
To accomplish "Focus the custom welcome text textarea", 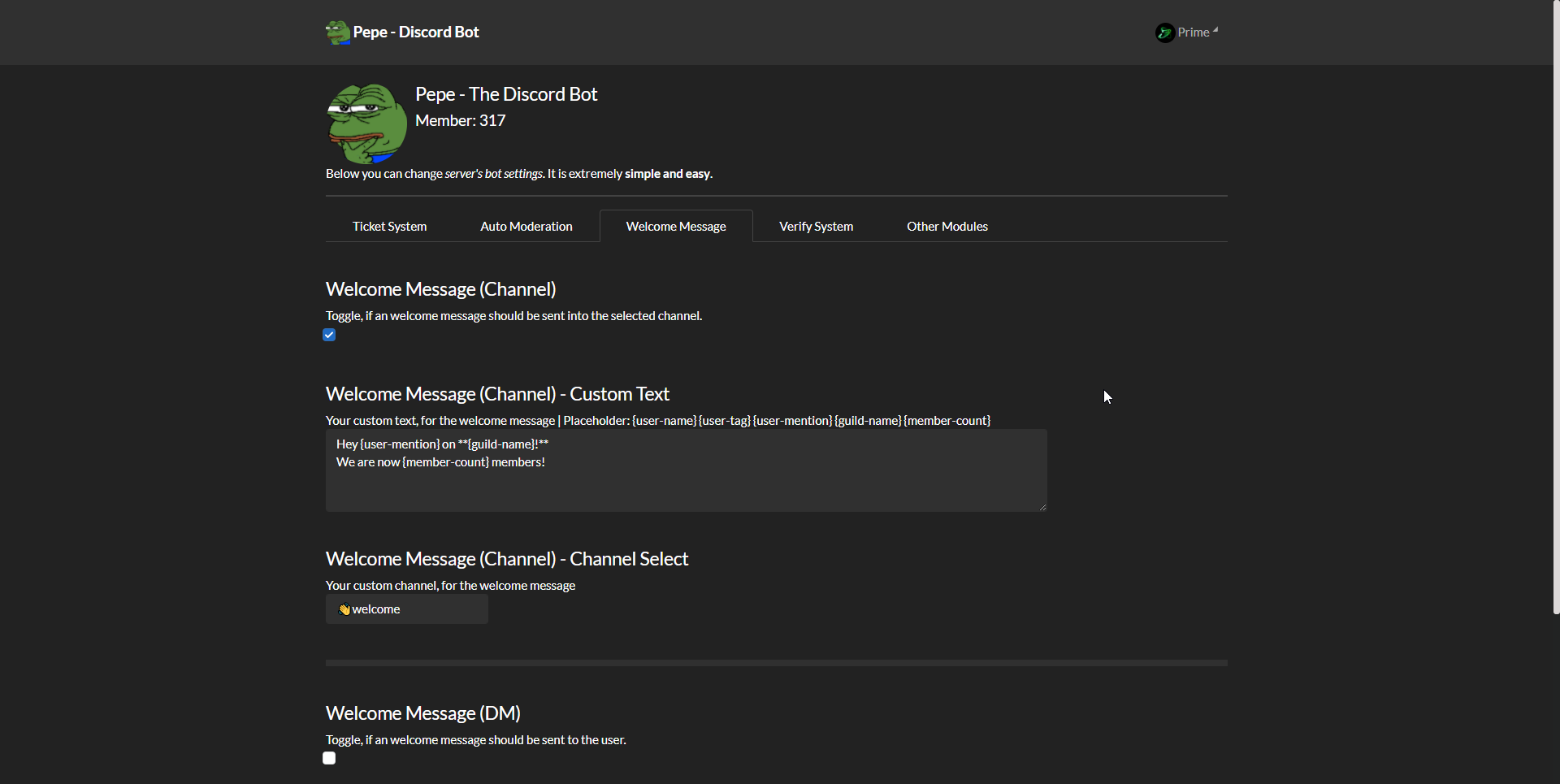I will pyautogui.click(x=687, y=470).
